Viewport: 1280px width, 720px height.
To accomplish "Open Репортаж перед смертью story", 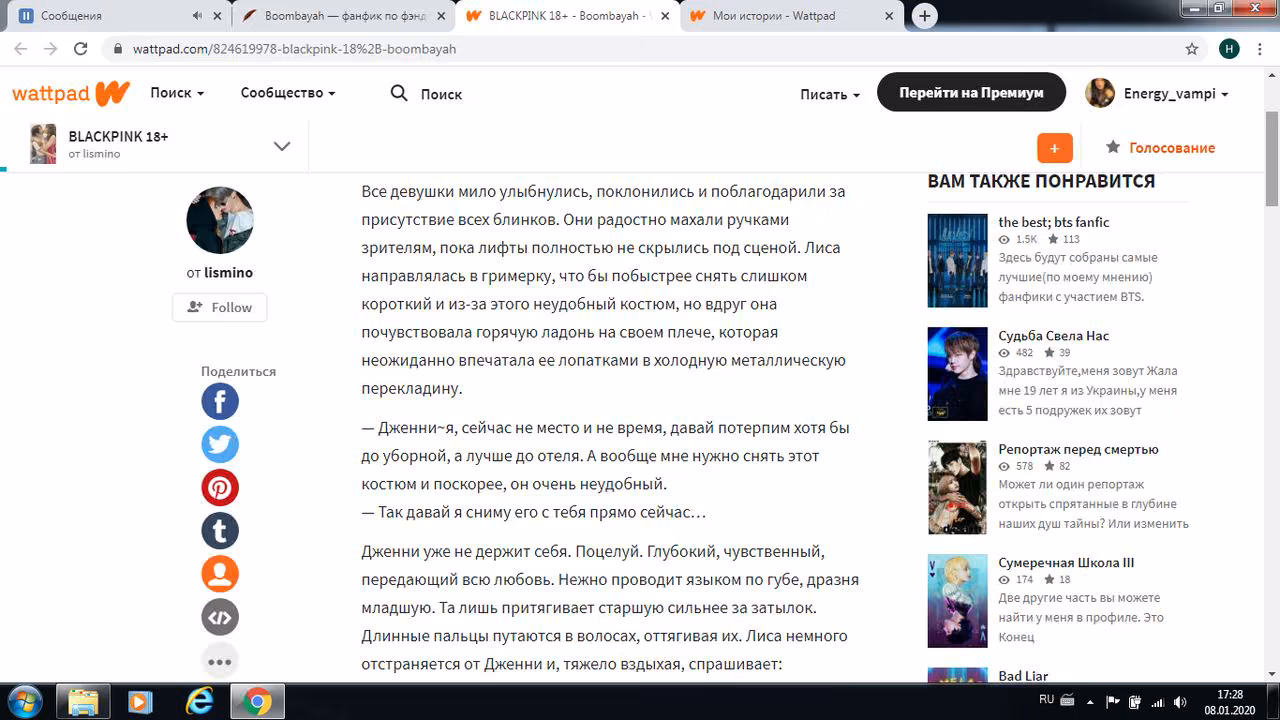I will point(1078,449).
